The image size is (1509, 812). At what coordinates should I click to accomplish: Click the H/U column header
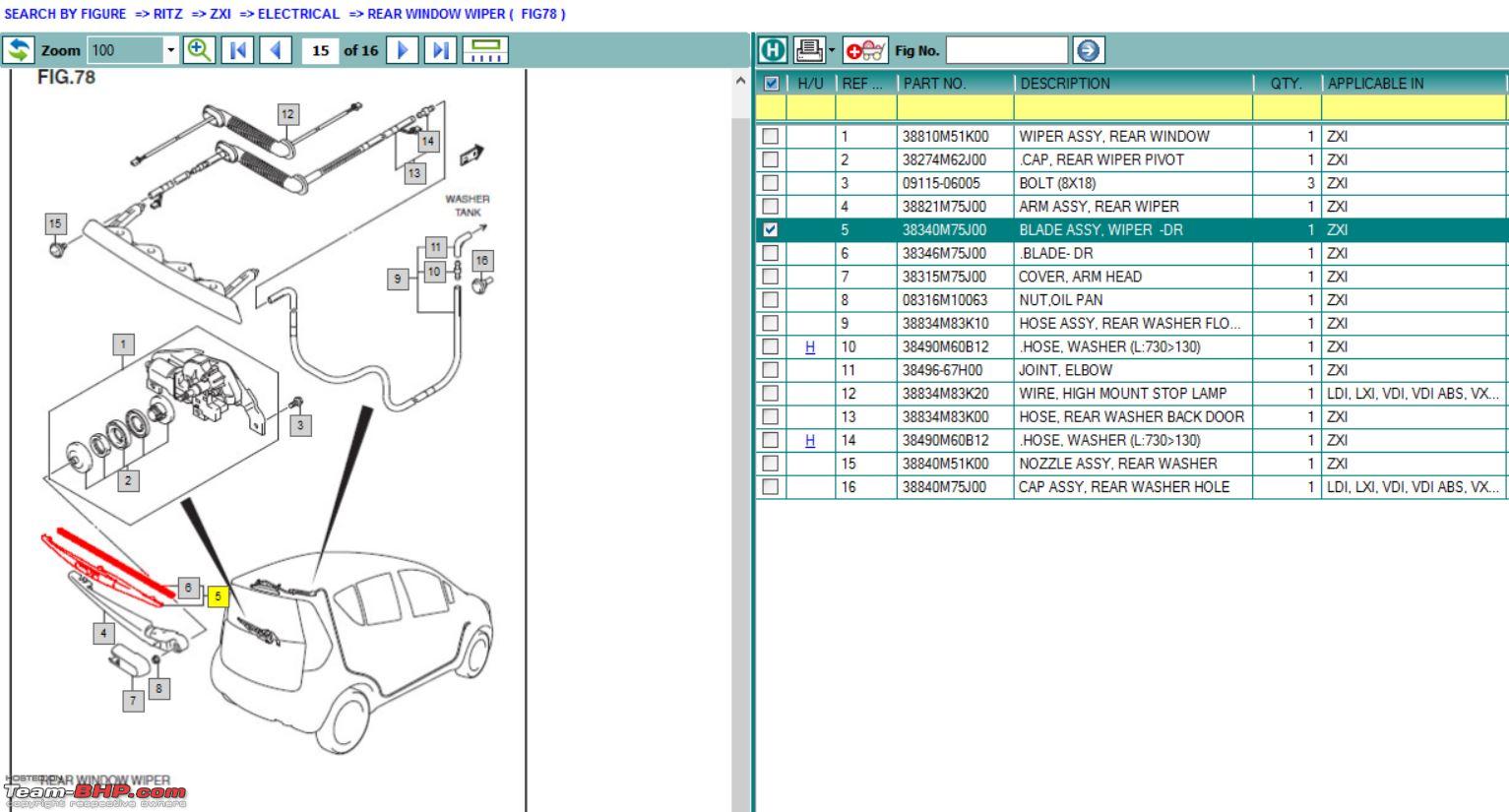[x=811, y=84]
